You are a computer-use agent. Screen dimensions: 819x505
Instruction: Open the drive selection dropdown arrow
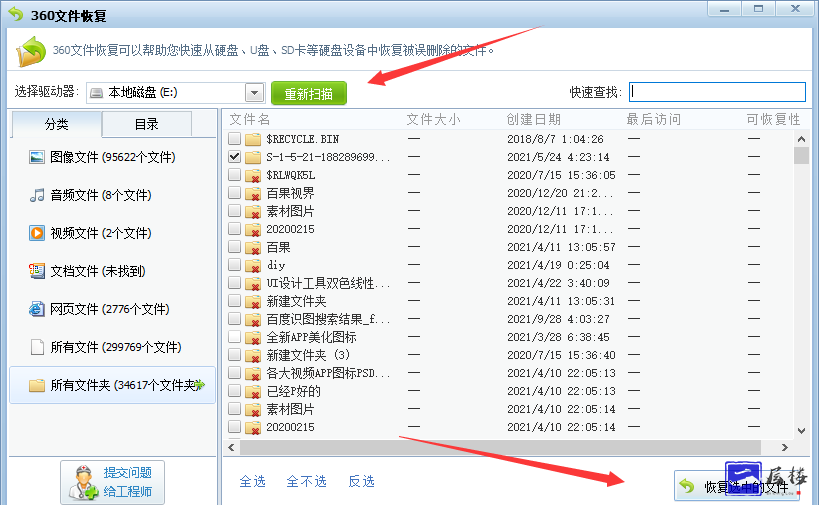pyautogui.click(x=255, y=93)
